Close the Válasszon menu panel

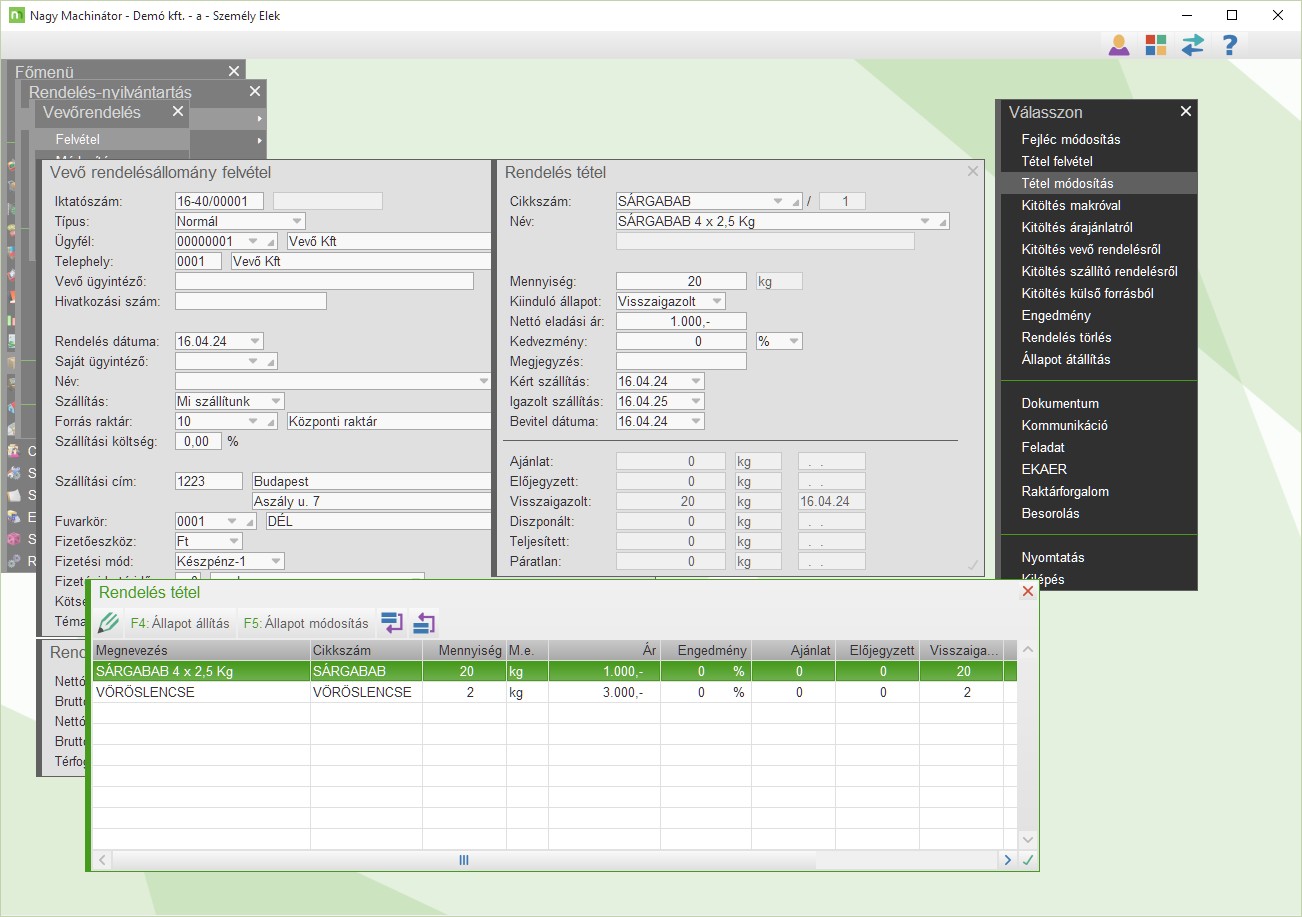pyautogui.click(x=1185, y=112)
